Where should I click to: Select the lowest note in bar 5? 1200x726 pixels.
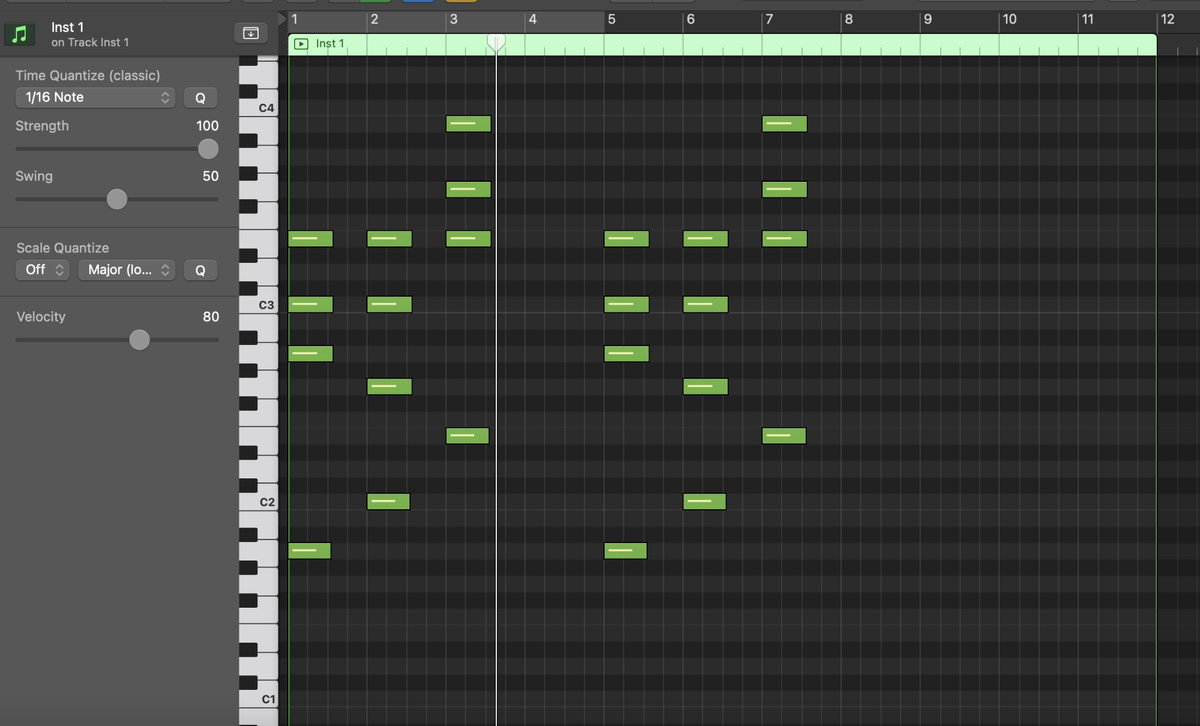pyautogui.click(x=625, y=550)
